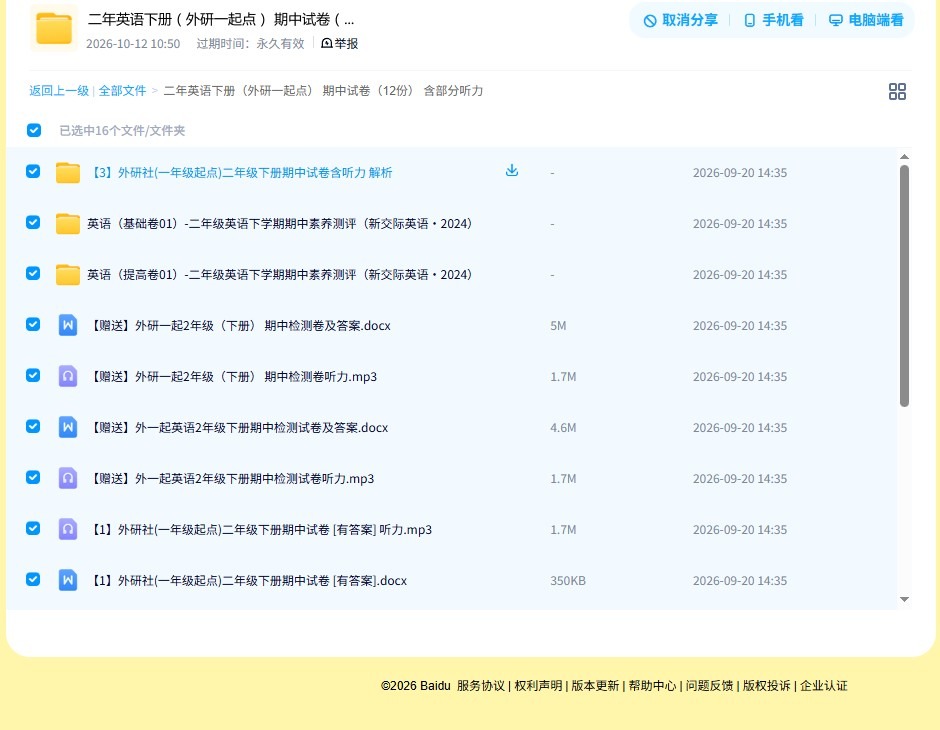Viewport: 940px width, 730px height.
Task: Uncheck 外研一起2年级 期中检测卷听力.mp3 checkbox
Action: coord(34,375)
